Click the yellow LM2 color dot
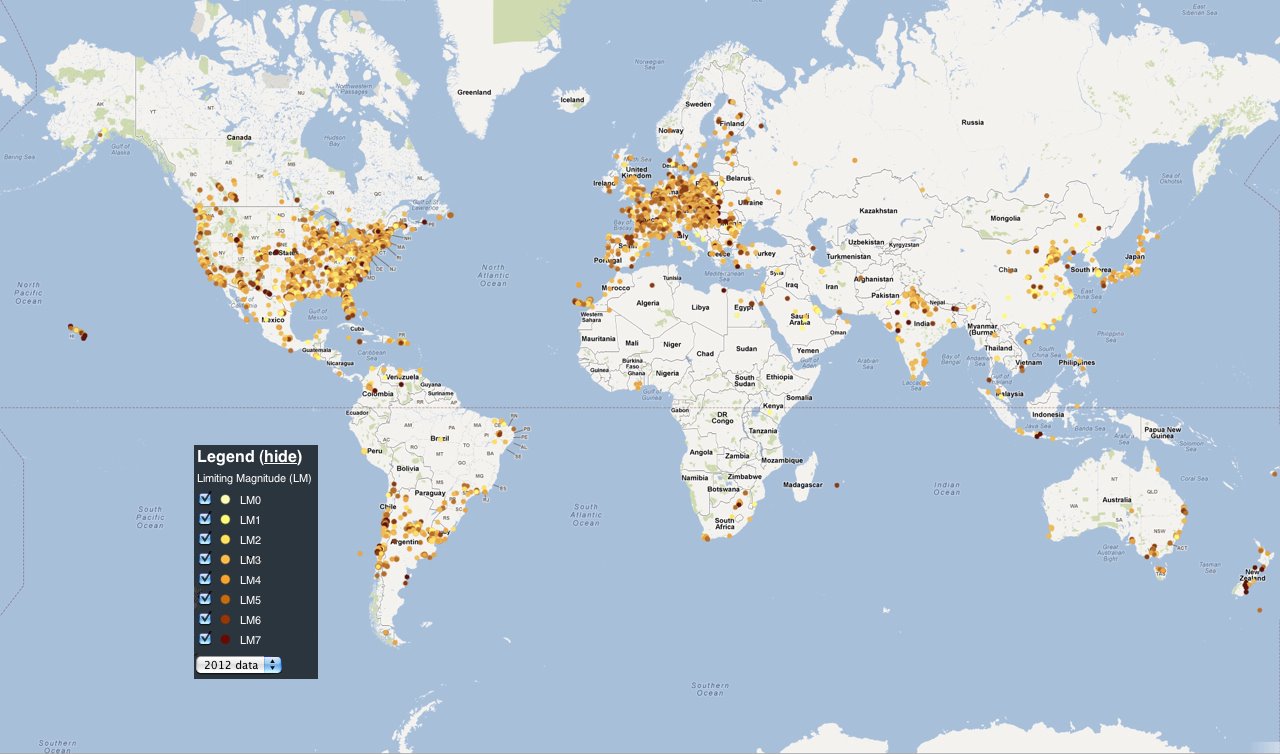Image resolution: width=1280 pixels, height=754 pixels. click(x=226, y=540)
